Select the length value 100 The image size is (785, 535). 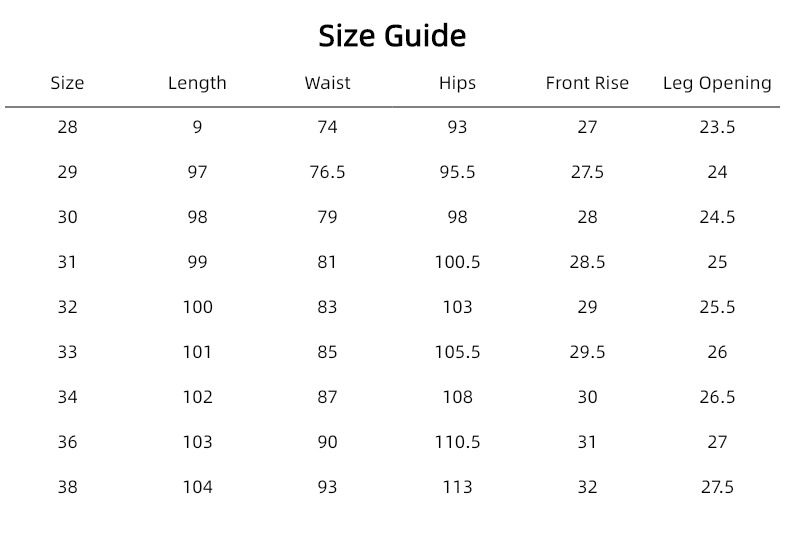click(x=197, y=307)
